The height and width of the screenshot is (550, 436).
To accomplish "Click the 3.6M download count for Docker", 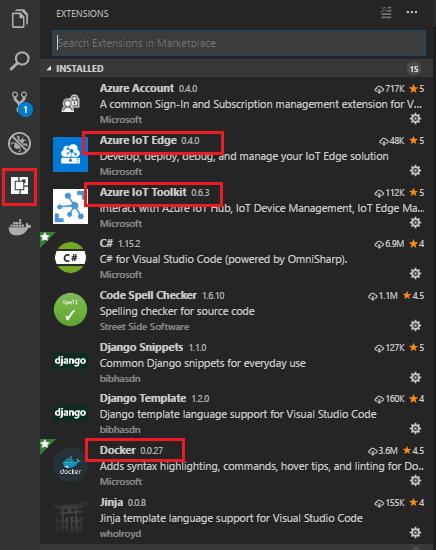I will click(x=383, y=451).
